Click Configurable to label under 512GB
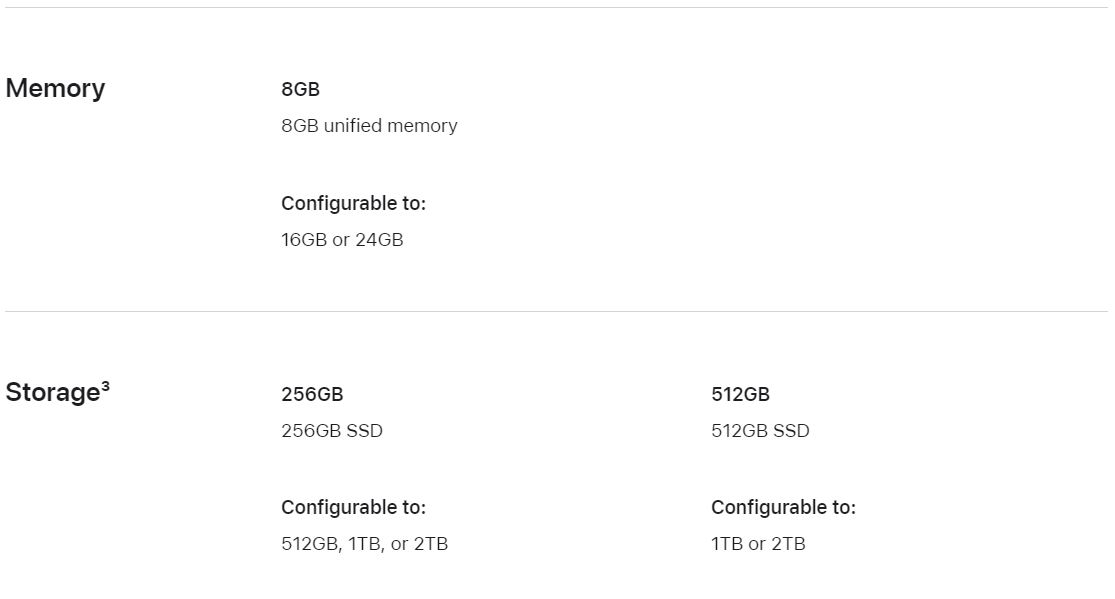The height and width of the screenshot is (599, 1115). coord(784,507)
